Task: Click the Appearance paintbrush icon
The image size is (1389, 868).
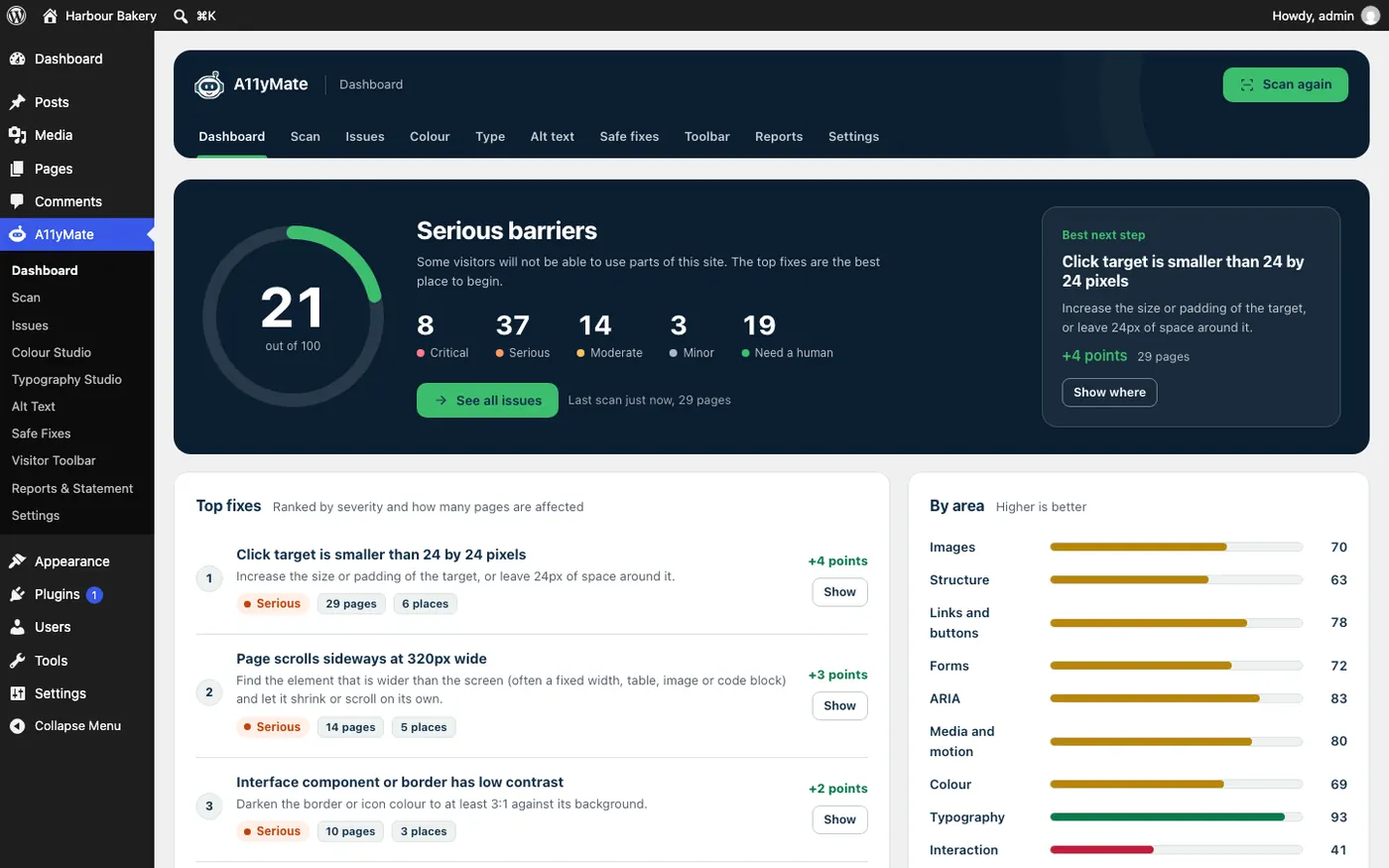Action: tap(17, 561)
